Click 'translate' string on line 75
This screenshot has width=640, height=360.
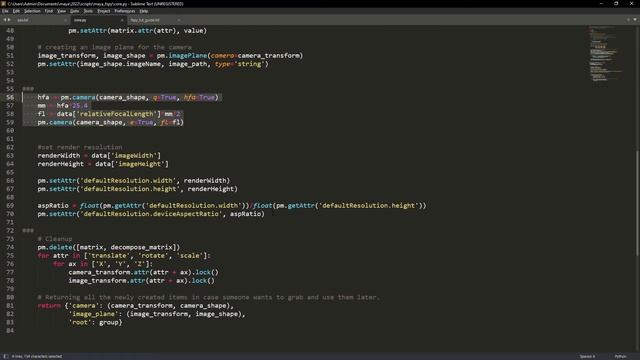point(109,256)
